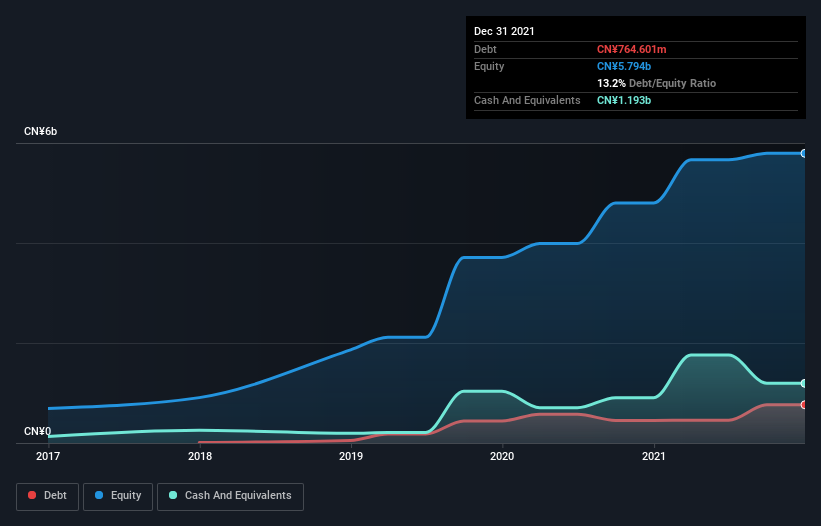Click the 13.2% Debt/Equity Ratio text
This screenshot has width=821, height=526.
tap(657, 83)
